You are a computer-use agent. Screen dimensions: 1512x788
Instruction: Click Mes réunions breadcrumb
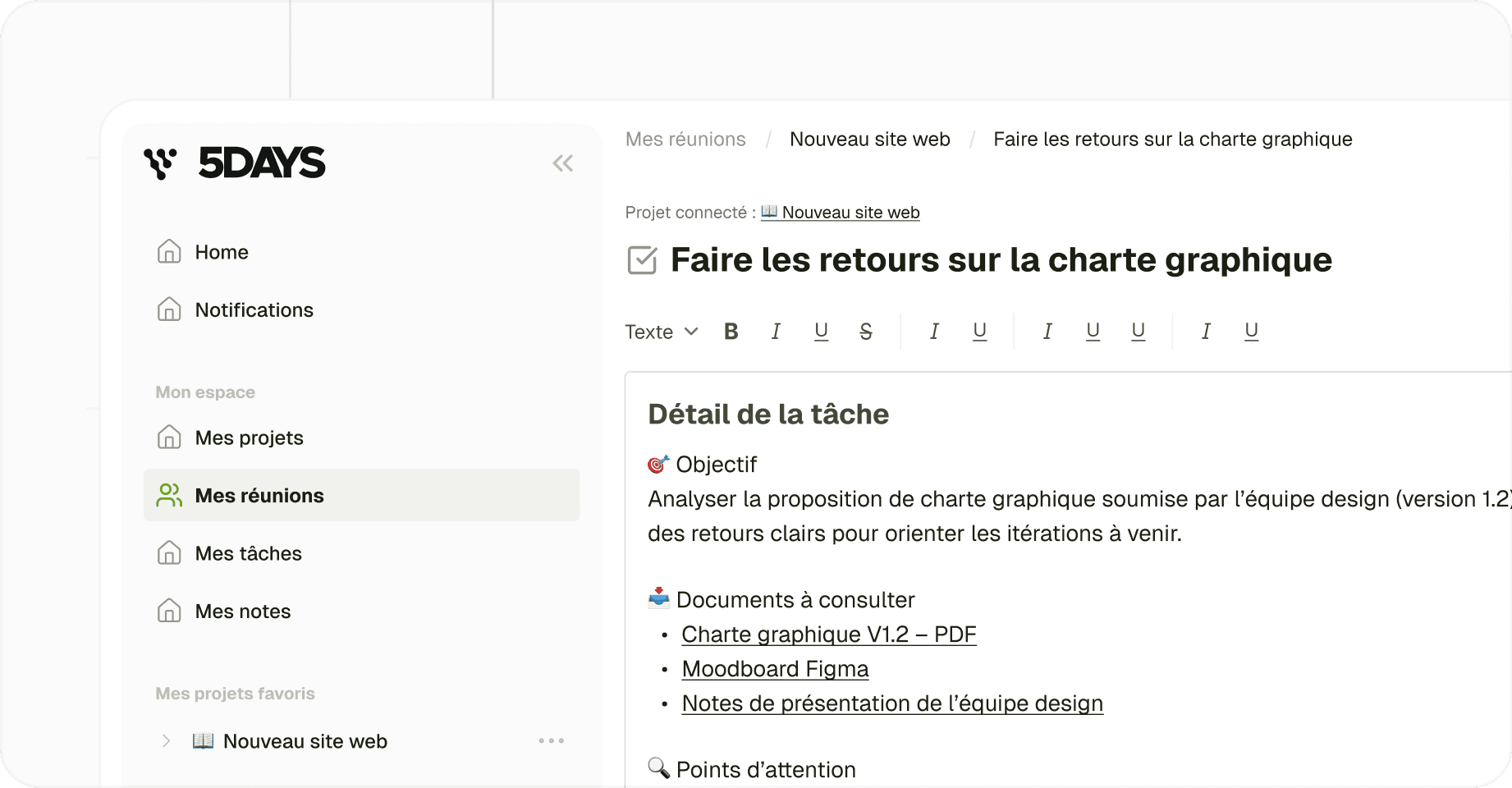[x=685, y=140]
